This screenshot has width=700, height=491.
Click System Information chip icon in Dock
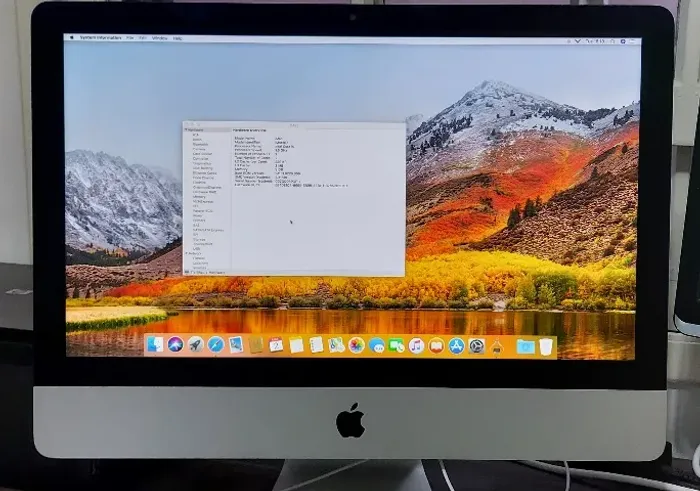point(497,346)
